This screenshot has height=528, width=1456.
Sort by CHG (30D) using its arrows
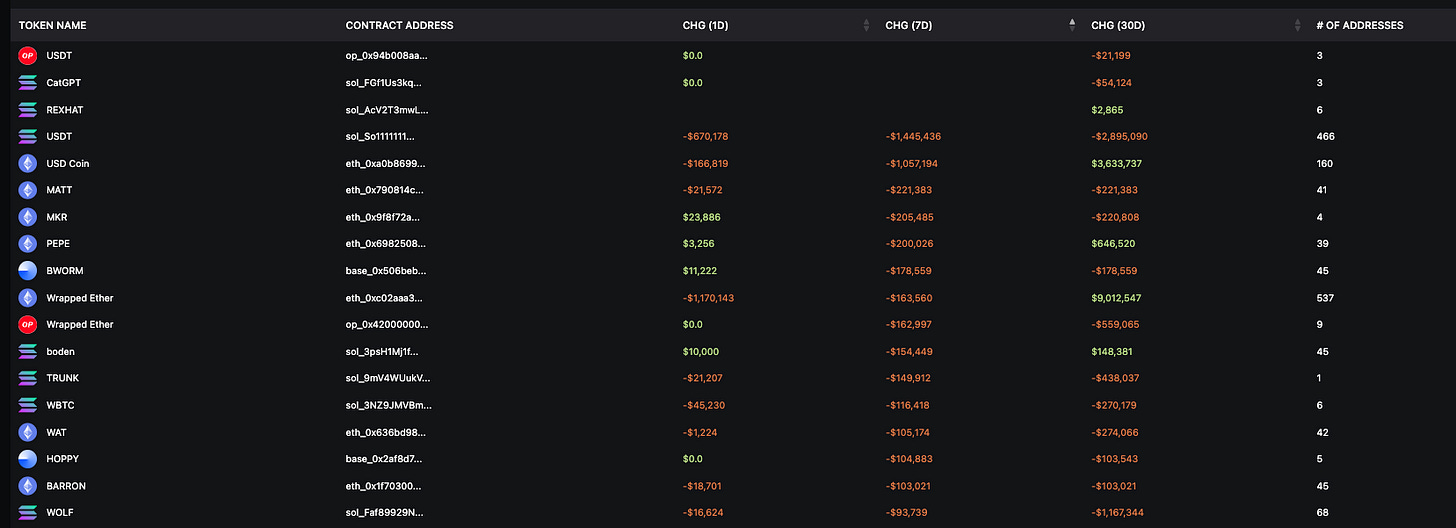tap(1297, 25)
